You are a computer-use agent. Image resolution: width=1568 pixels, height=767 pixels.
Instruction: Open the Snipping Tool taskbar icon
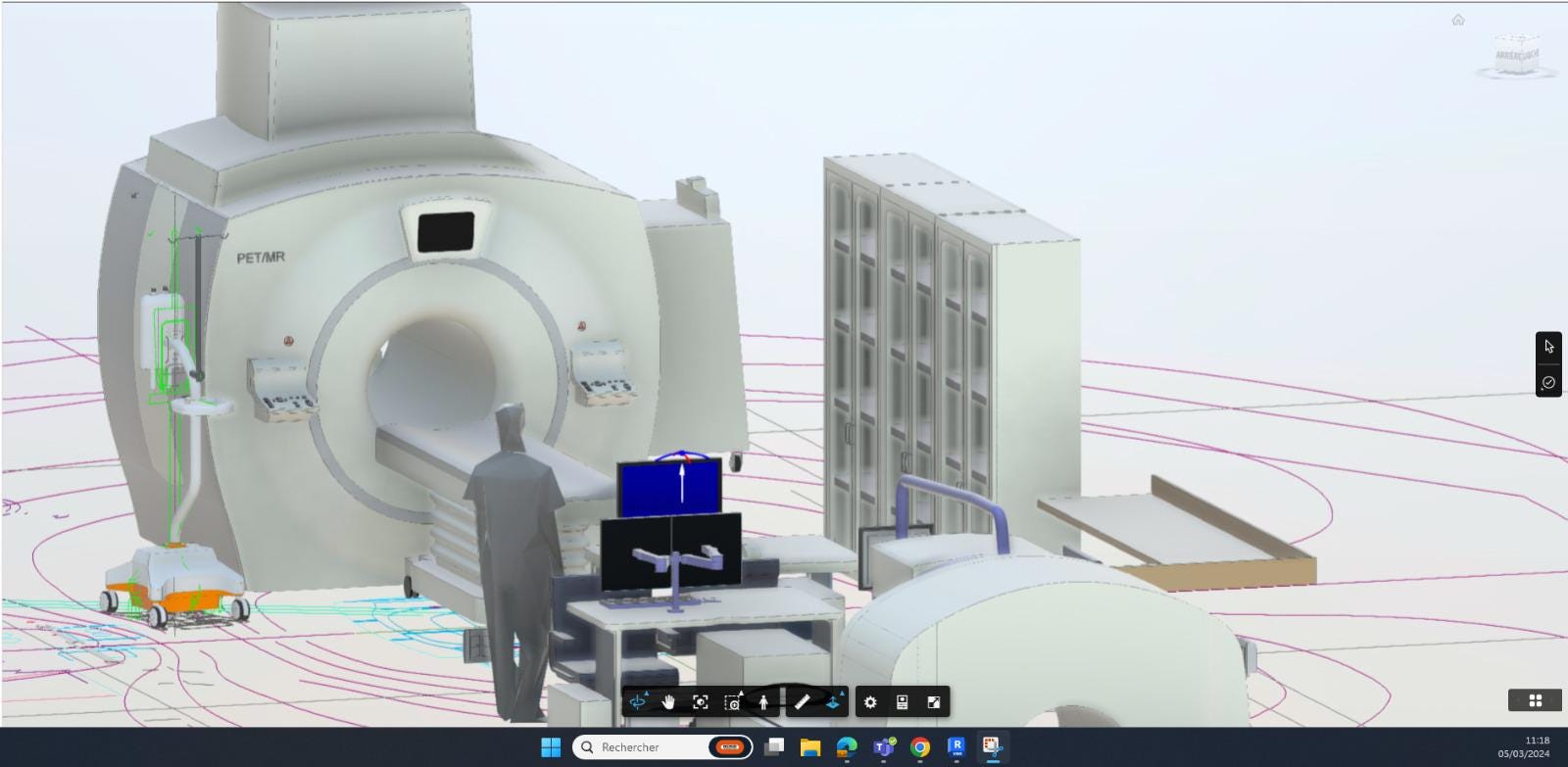pos(993,747)
